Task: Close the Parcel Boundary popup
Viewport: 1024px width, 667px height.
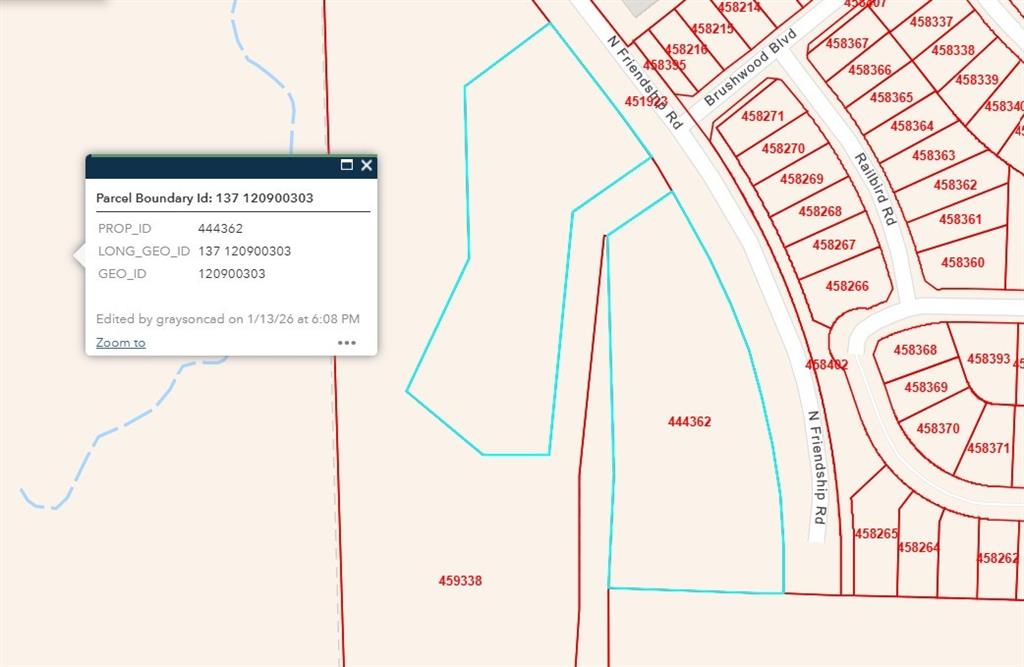Action: pos(367,165)
